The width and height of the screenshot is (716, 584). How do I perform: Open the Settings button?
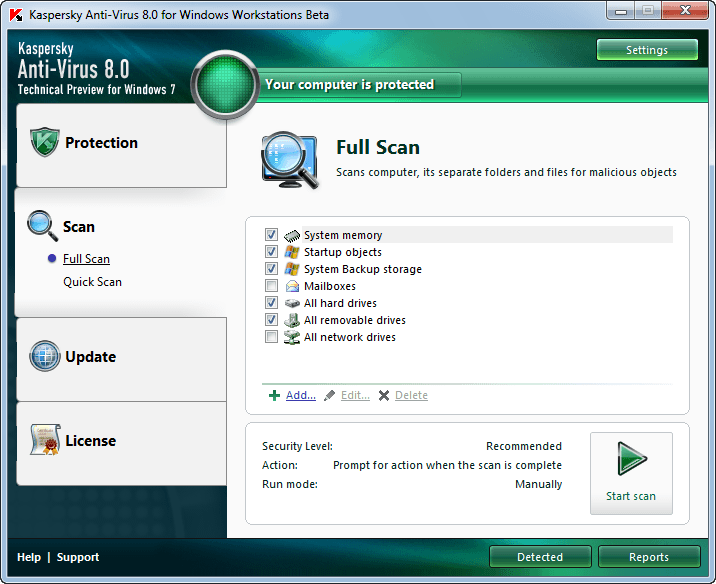pos(647,50)
